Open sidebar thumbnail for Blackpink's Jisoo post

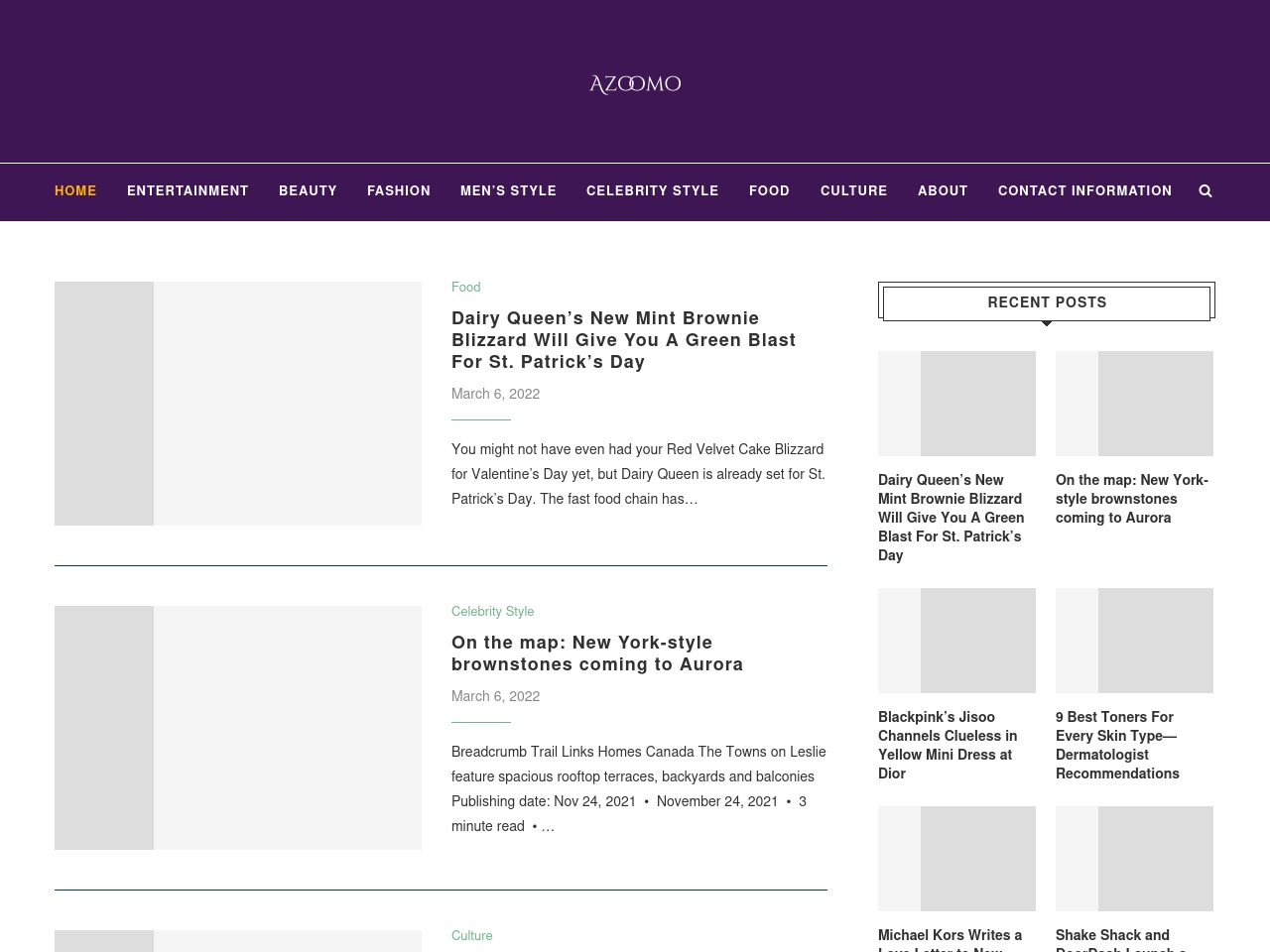coord(956,641)
